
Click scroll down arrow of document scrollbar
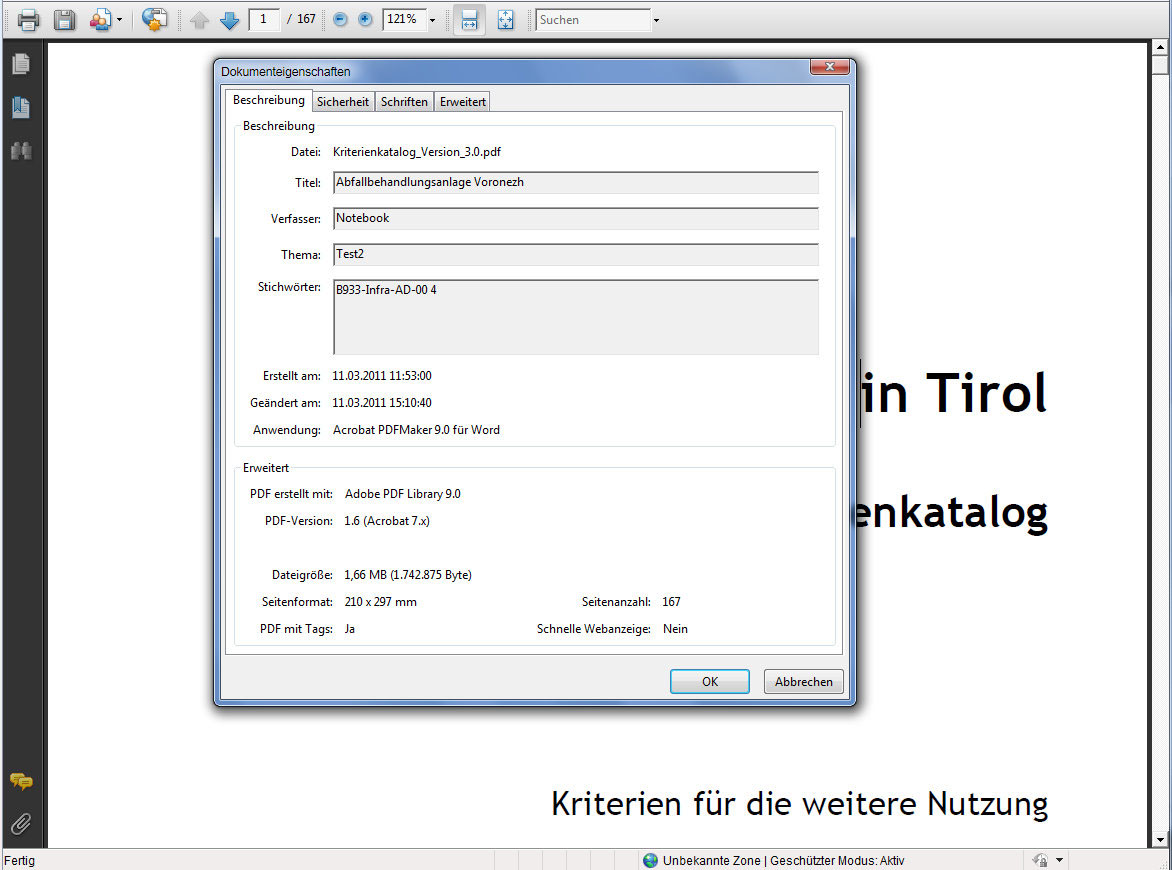1160,840
